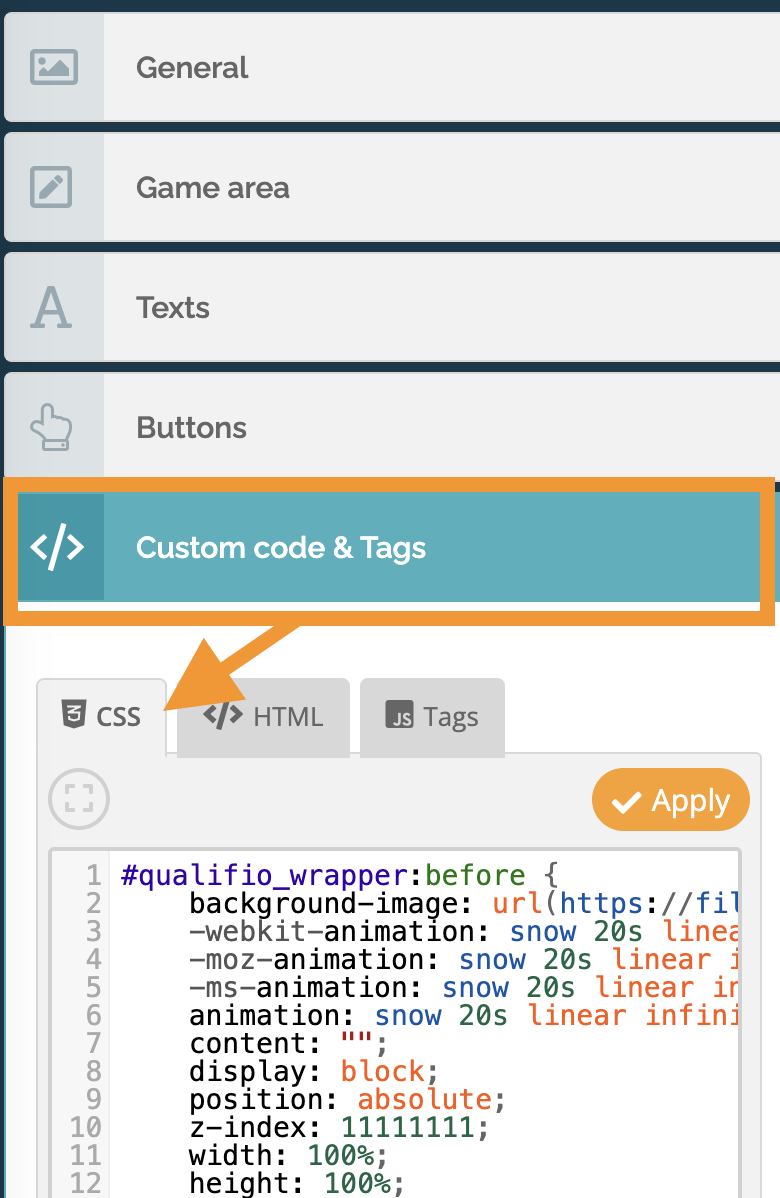Click the JS badge icon on the Tags tab
780x1198 pixels.
[x=400, y=717]
